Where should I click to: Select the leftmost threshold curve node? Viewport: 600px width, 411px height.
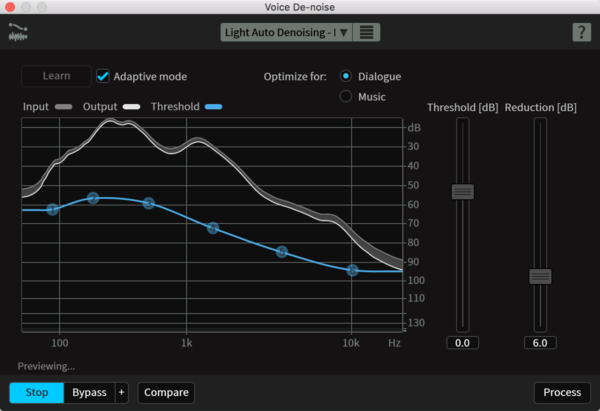52,209
